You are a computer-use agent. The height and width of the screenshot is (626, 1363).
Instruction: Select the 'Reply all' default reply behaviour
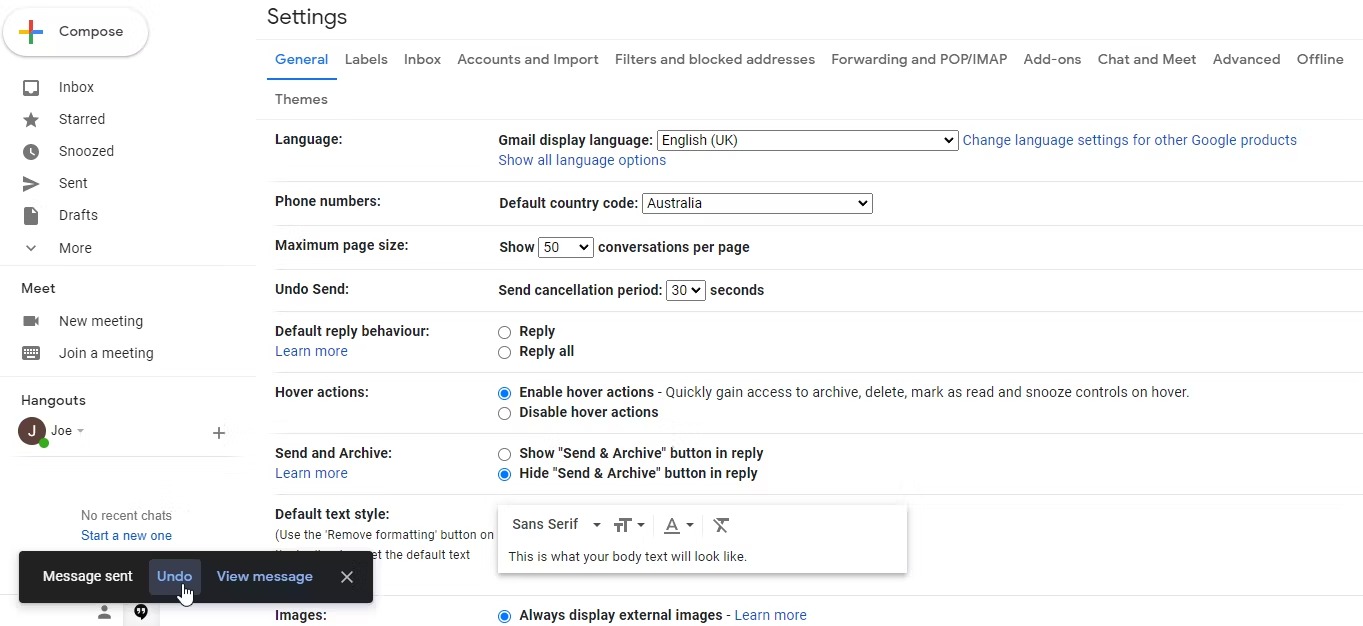coord(505,352)
